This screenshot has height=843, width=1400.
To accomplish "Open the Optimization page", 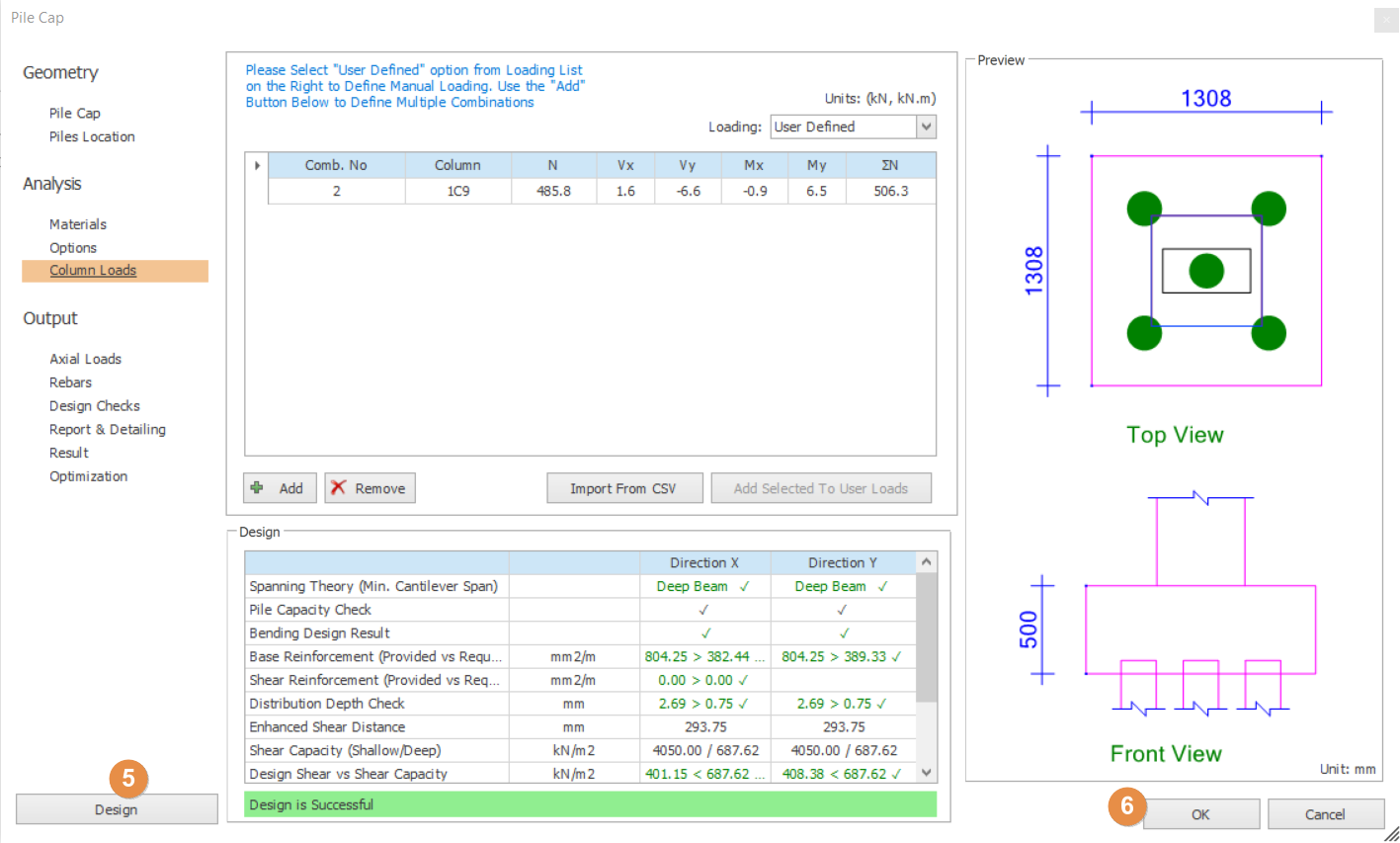I will coord(89,476).
